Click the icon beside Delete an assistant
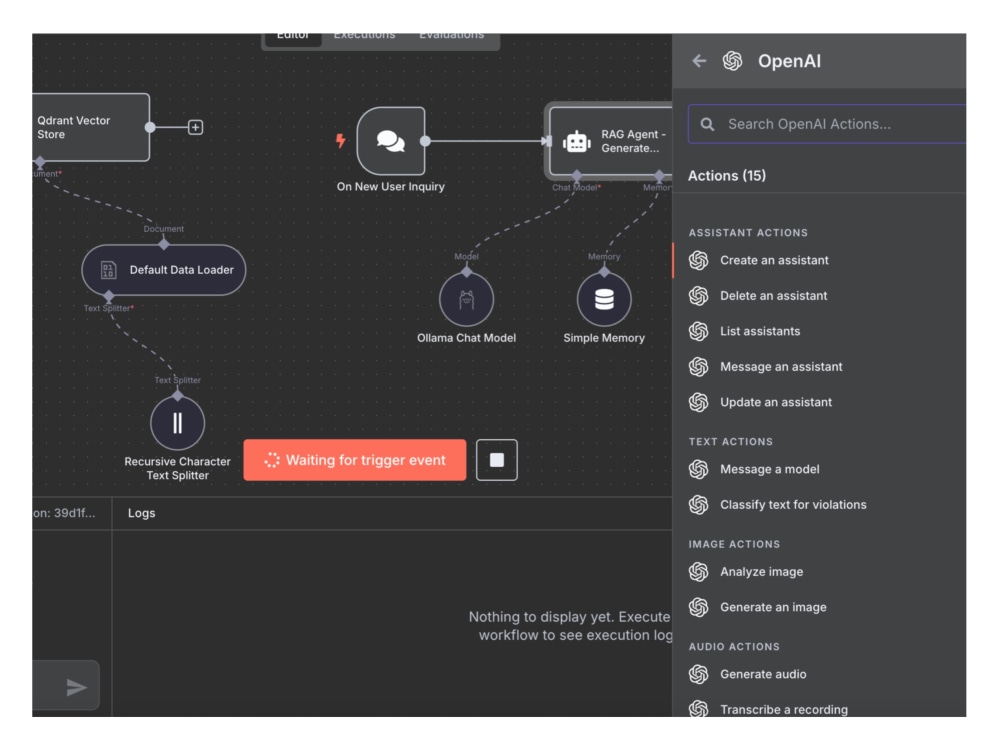This screenshot has height=750, width=1000. click(698, 296)
